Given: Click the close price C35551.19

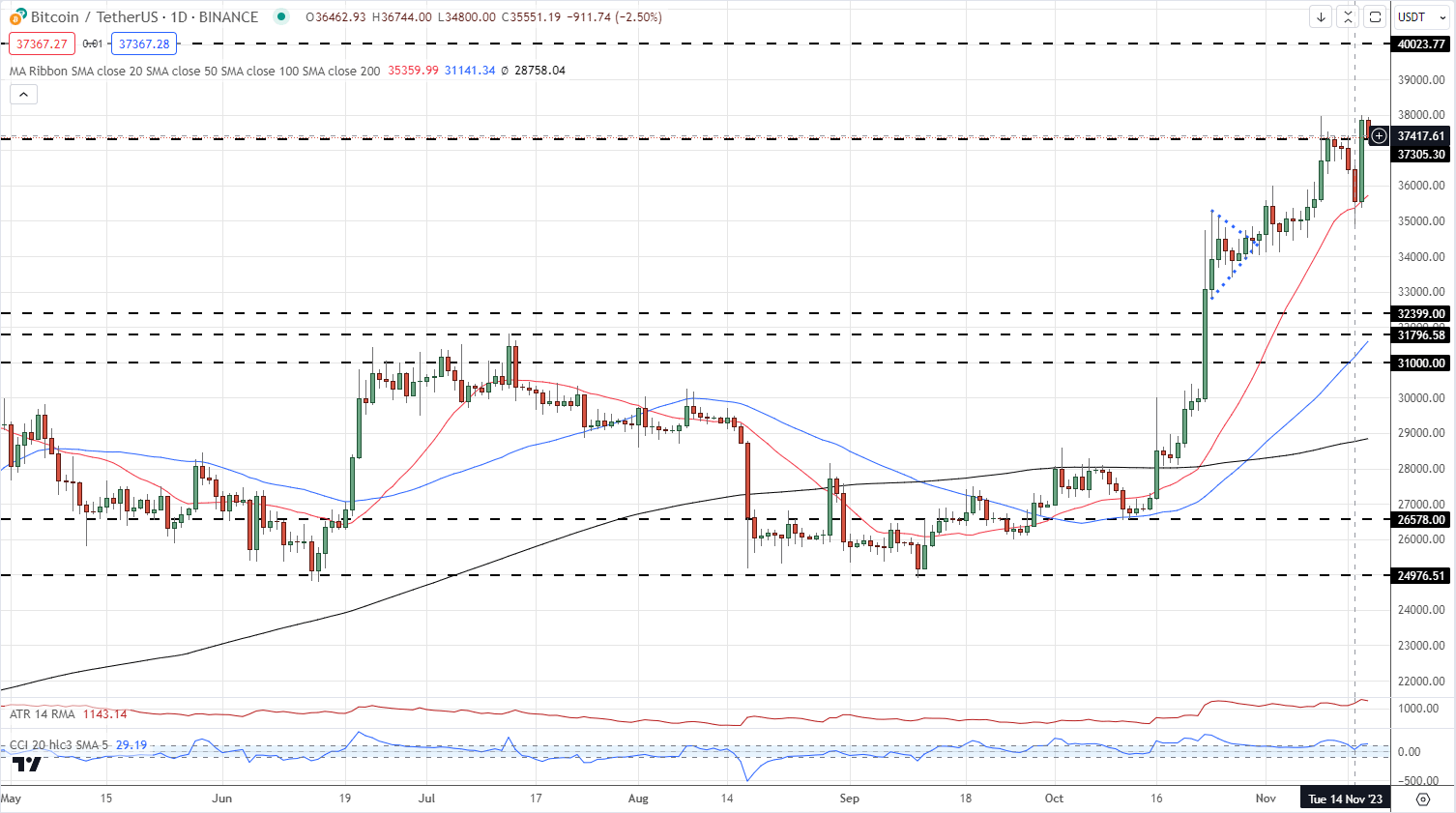Looking at the screenshot, I should tap(531, 17).
